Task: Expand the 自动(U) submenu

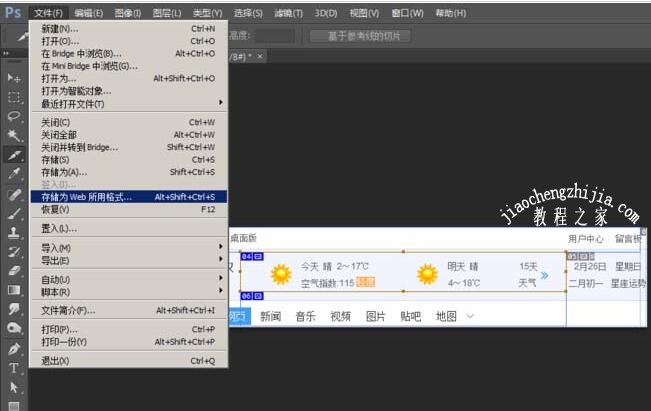Action: tap(221, 278)
